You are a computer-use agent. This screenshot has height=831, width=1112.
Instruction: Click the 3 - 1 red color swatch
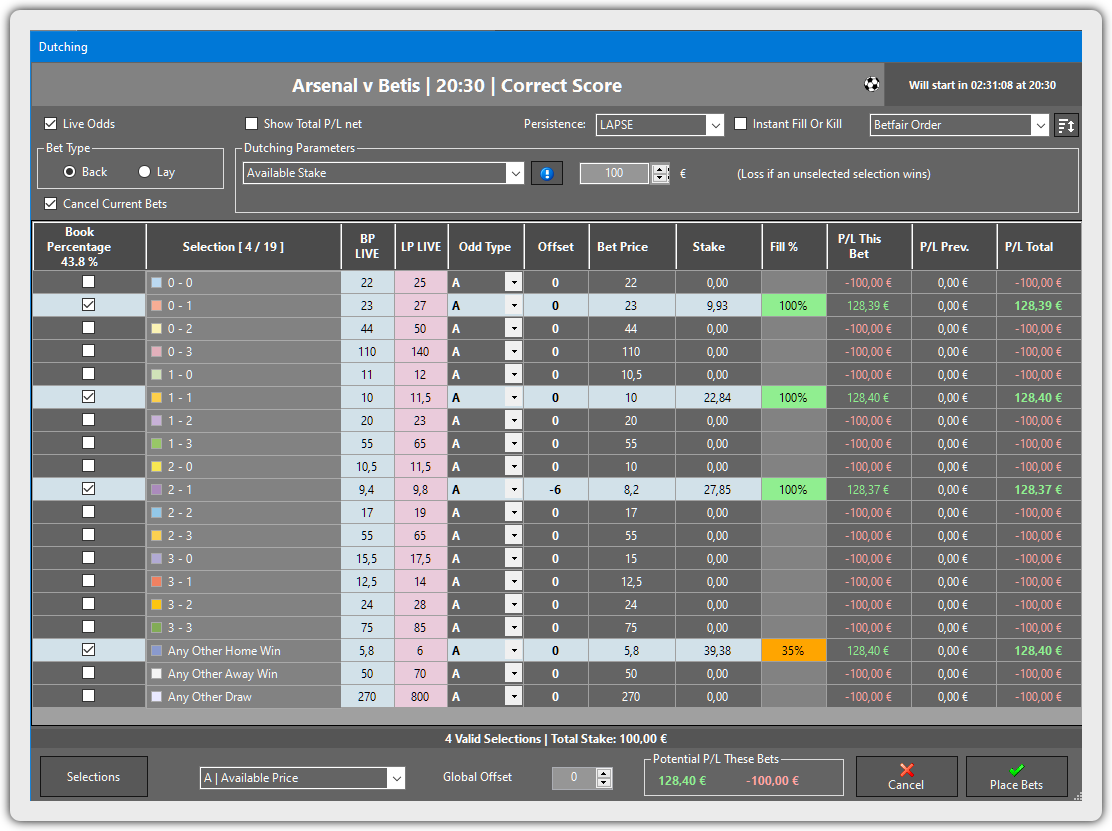coord(157,581)
